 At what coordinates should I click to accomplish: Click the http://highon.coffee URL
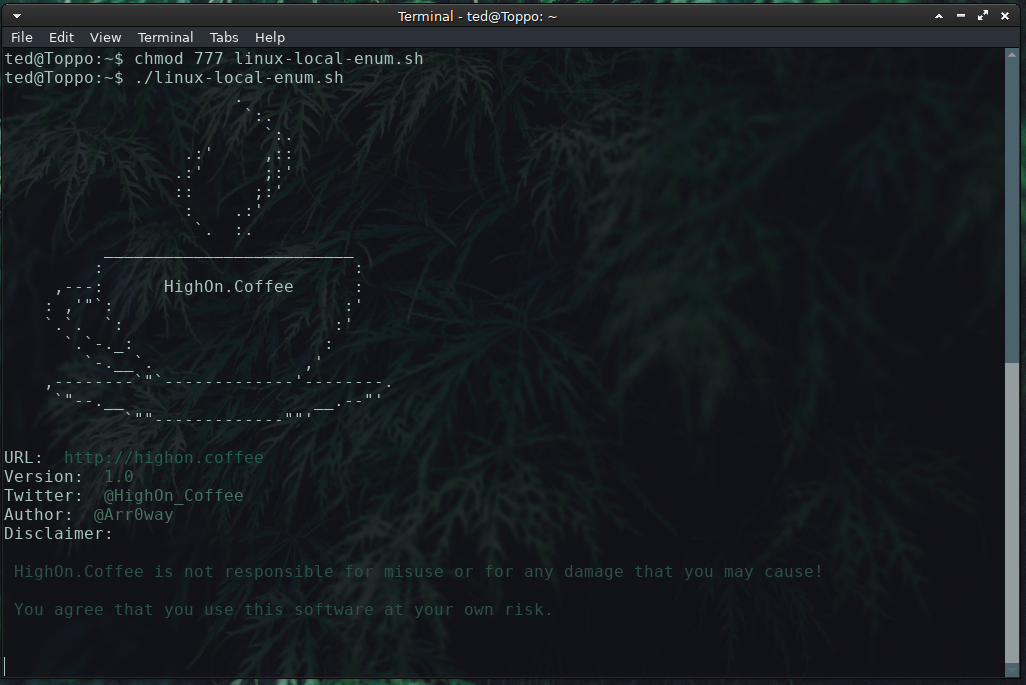164,457
